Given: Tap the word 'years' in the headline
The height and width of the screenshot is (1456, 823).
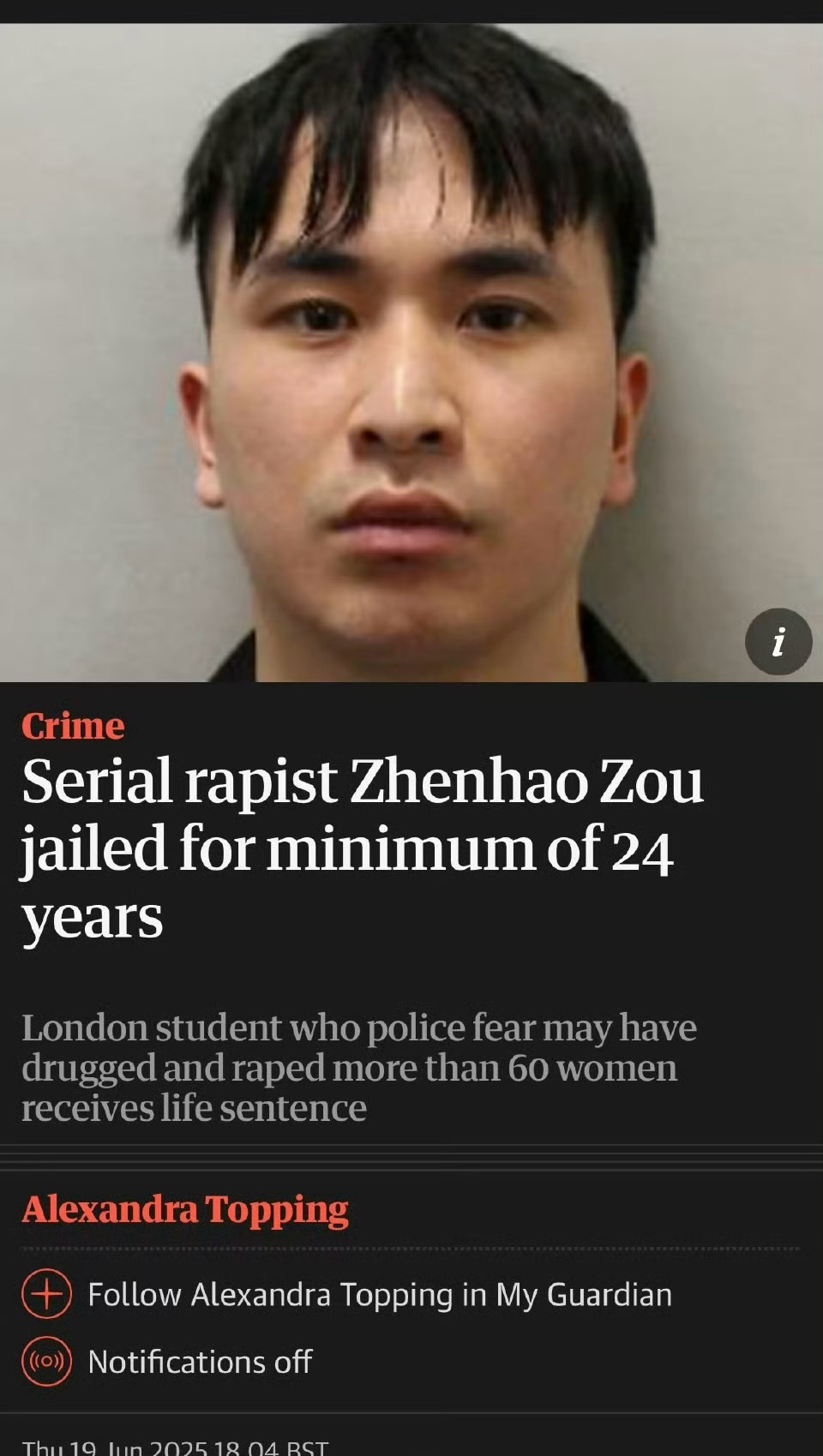Looking at the screenshot, I should tap(92, 919).
